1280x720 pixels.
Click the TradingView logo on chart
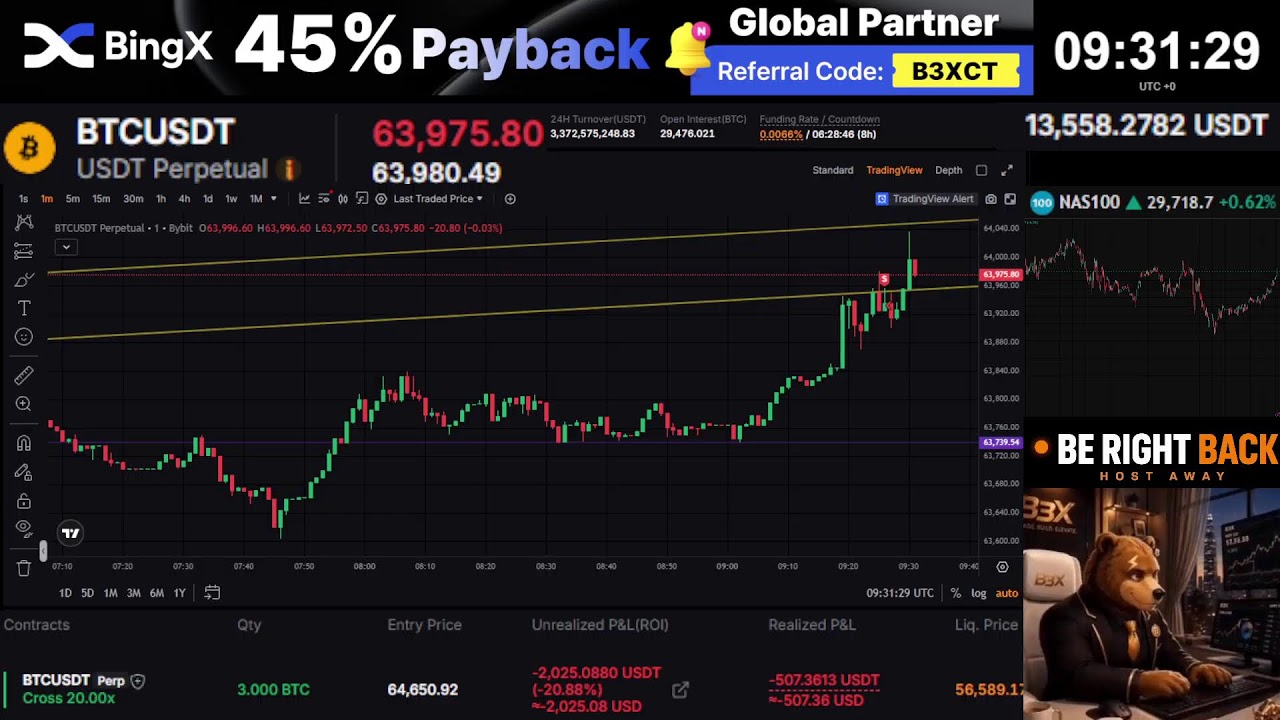click(70, 533)
